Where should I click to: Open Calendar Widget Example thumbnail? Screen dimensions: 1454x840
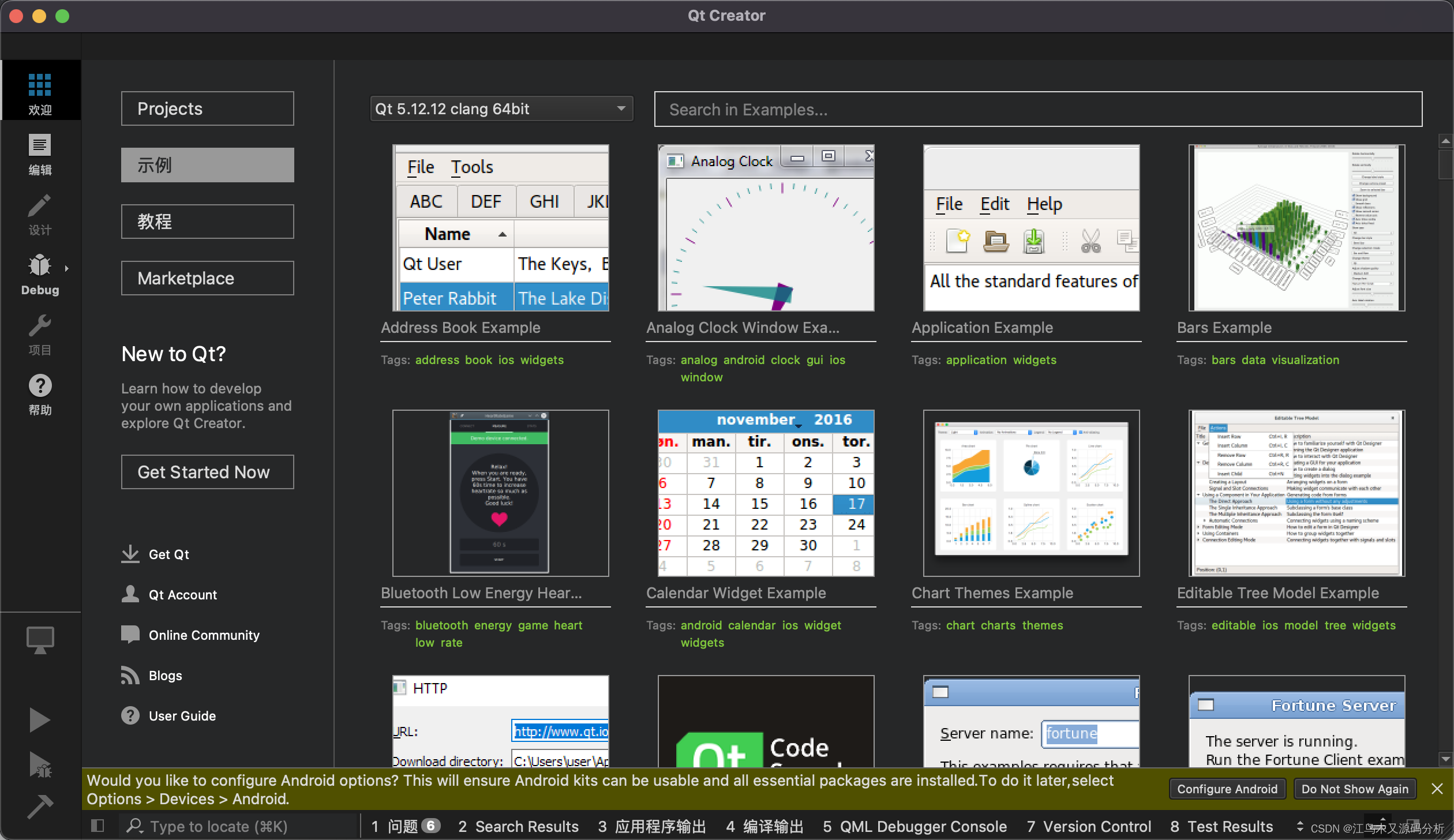766,493
